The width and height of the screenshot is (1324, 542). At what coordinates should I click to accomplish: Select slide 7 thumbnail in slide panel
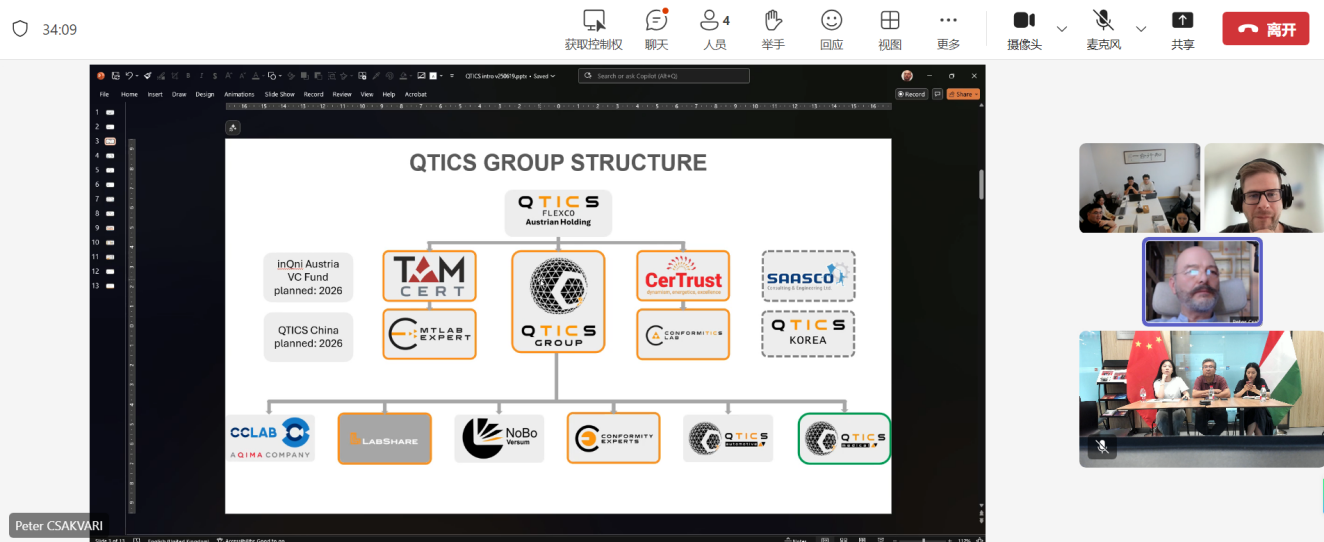click(110, 199)
